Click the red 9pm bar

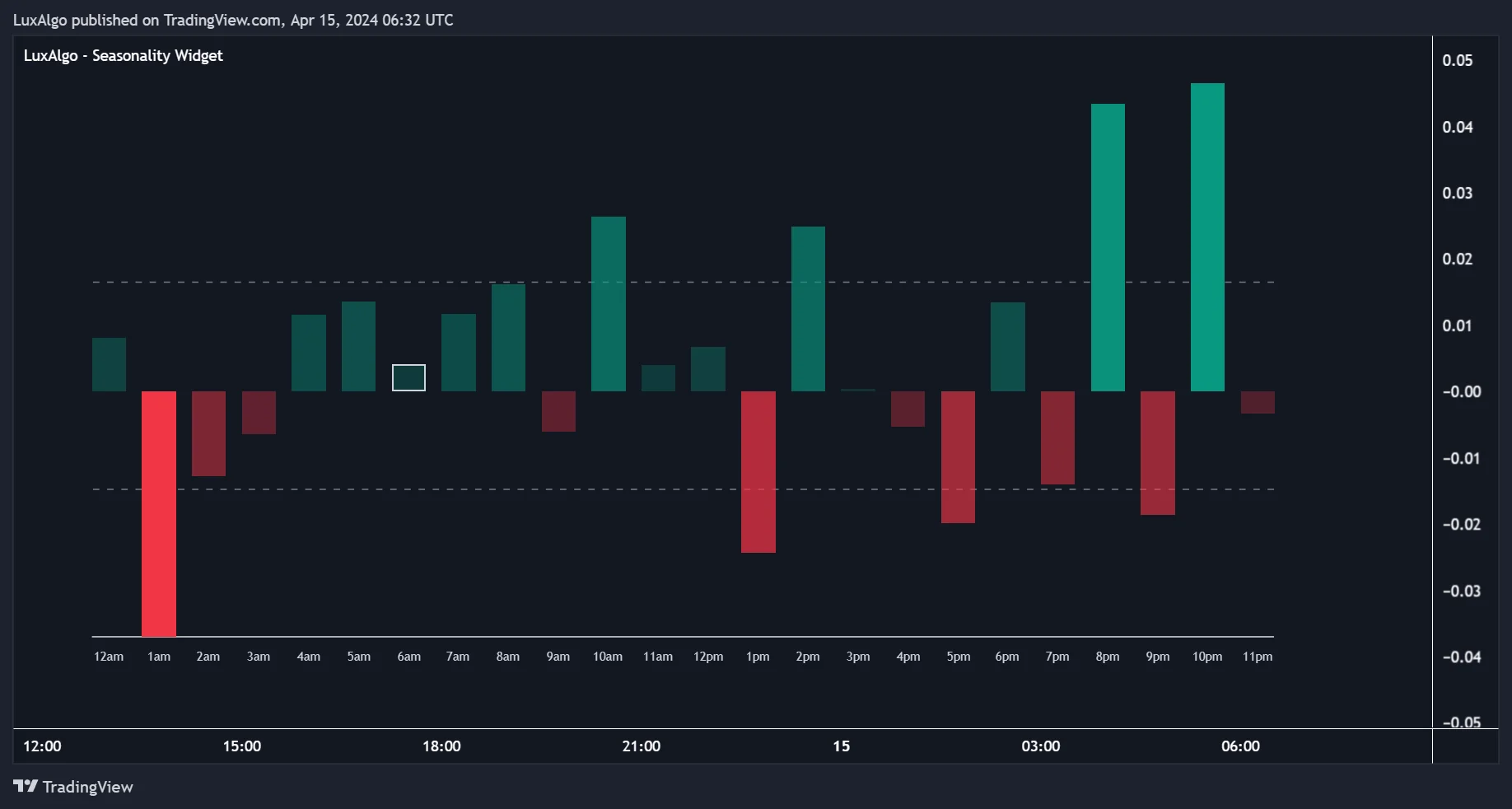pos(1158,453)
